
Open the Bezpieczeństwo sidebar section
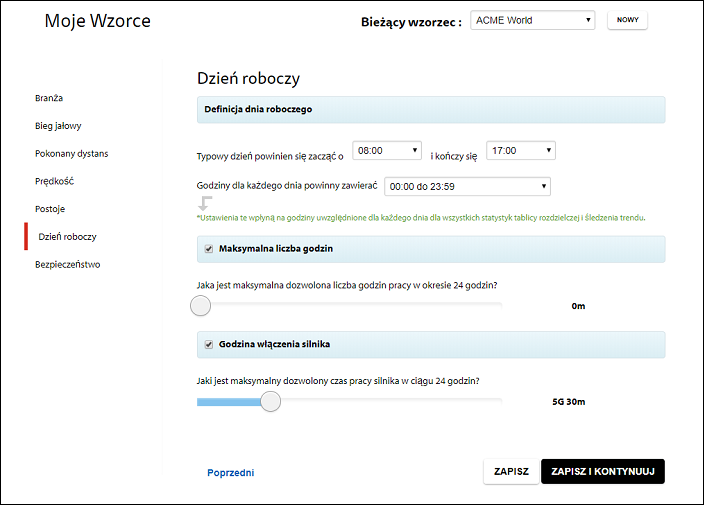67,264
